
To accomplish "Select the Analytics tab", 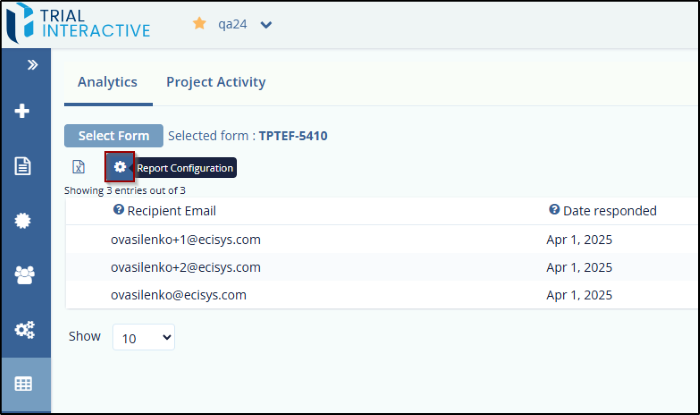I will pyautogui.click(x=107, y=82).
